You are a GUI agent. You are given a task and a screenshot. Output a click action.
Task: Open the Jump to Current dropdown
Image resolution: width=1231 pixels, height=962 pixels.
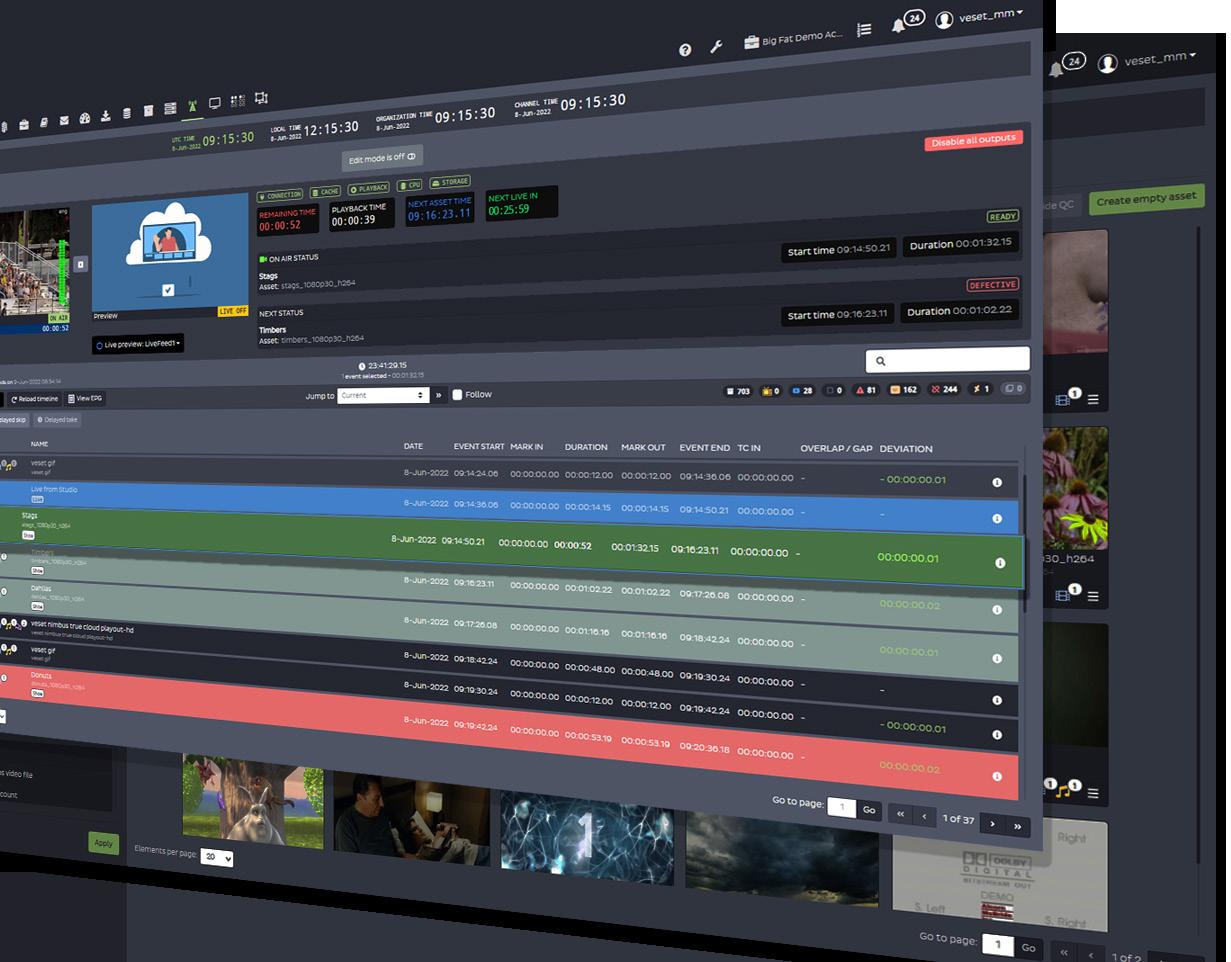click(x=383, y=395)
